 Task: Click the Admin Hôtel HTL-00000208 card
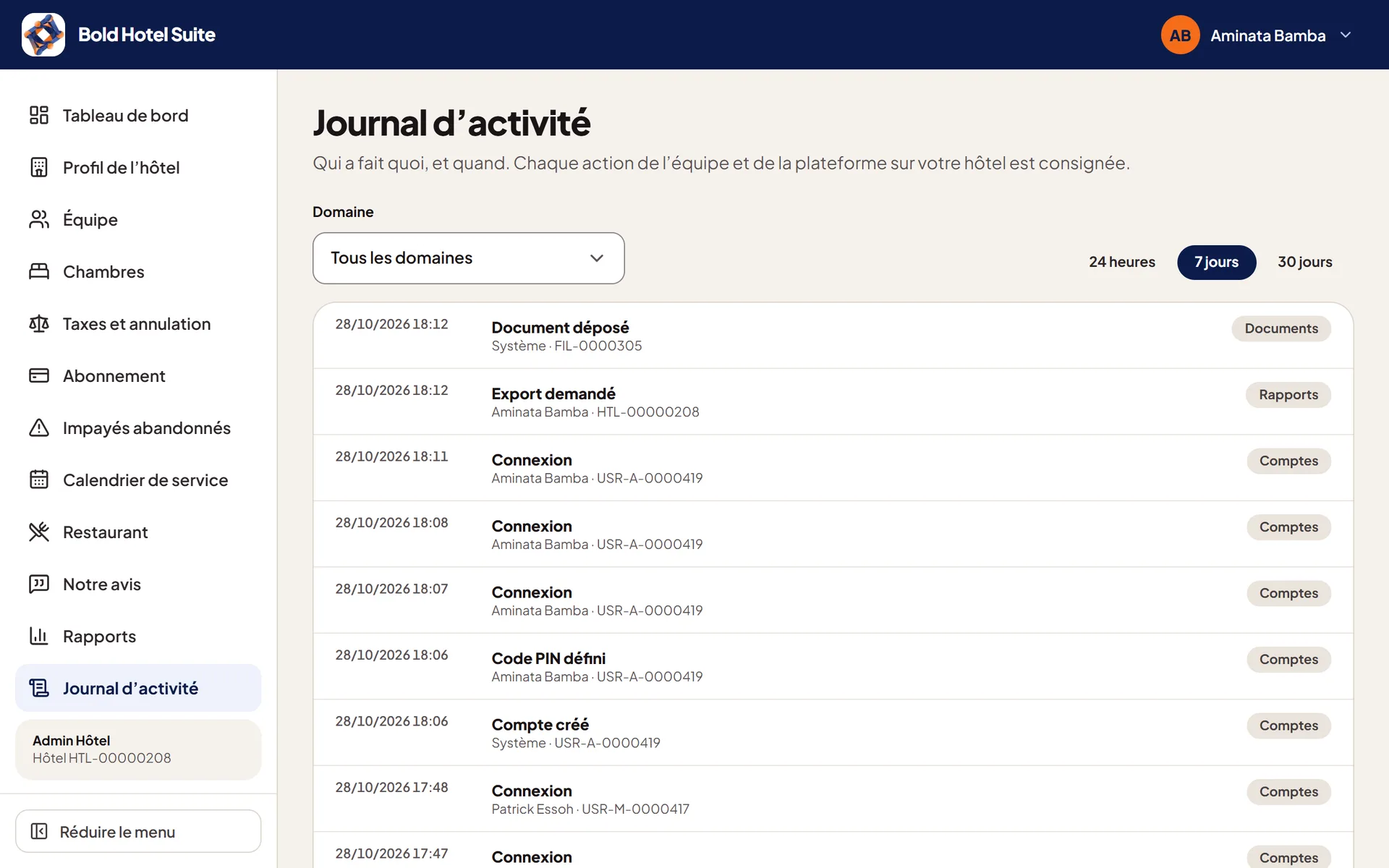point(138,749)
